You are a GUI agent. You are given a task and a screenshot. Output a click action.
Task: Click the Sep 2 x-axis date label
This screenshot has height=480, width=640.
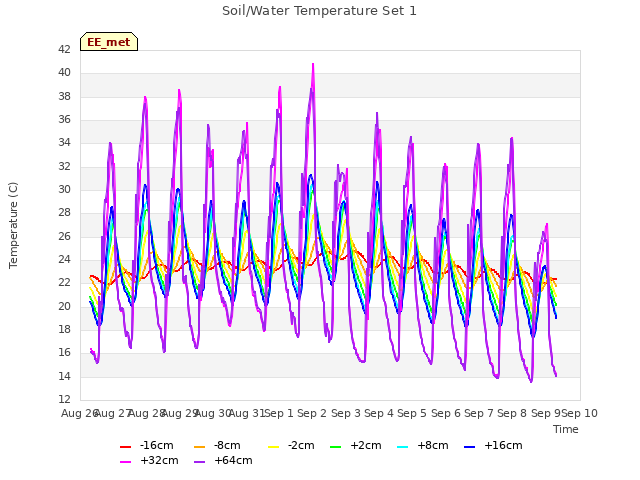[x=312, y=413]
